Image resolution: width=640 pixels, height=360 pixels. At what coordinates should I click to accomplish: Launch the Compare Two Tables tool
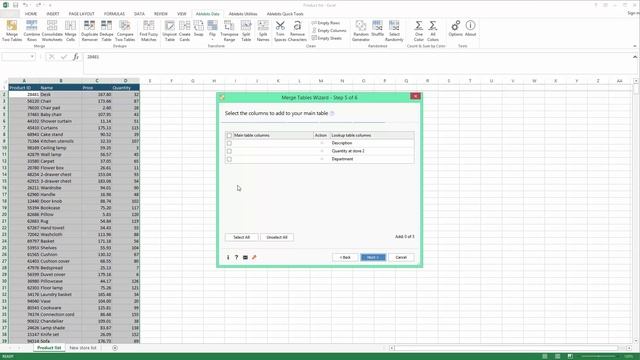[125, 31]
